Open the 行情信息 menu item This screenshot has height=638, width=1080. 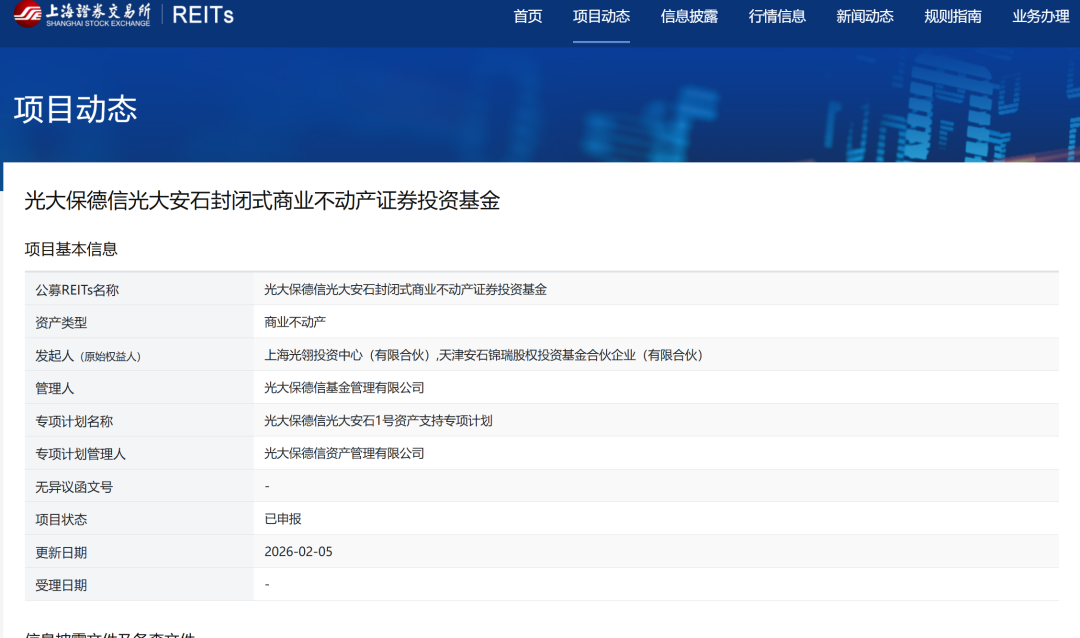pos(777,16)
